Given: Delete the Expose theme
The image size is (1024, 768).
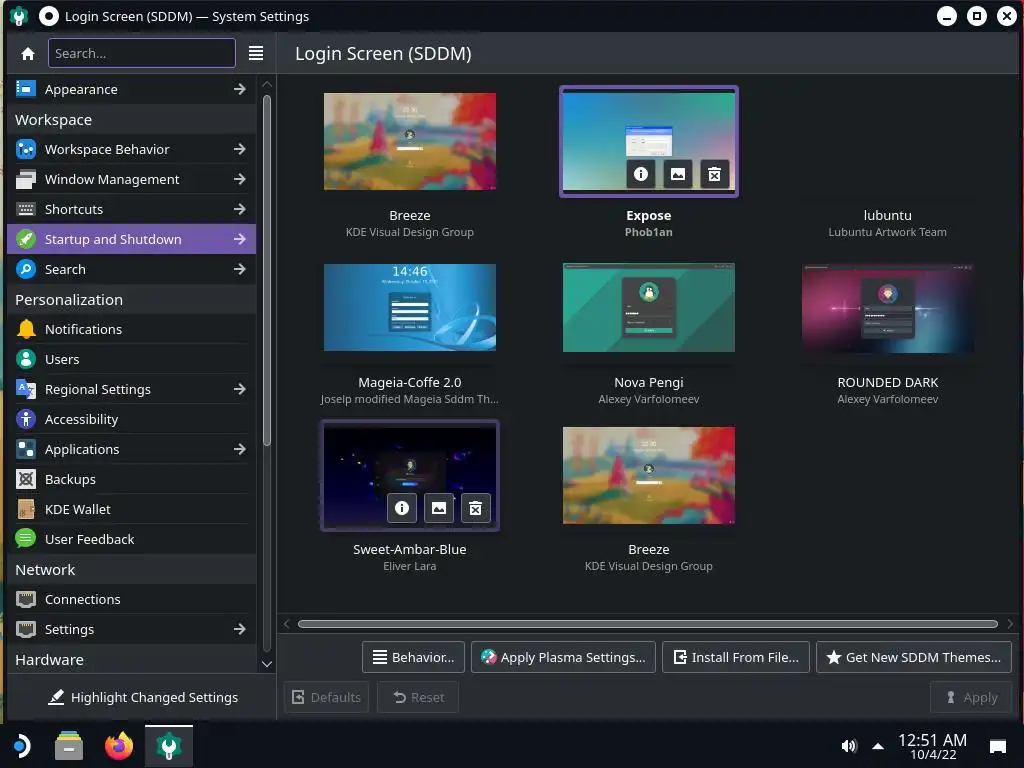Looking at the screenshot, I should pyautogui.click(x=714, y=174).
